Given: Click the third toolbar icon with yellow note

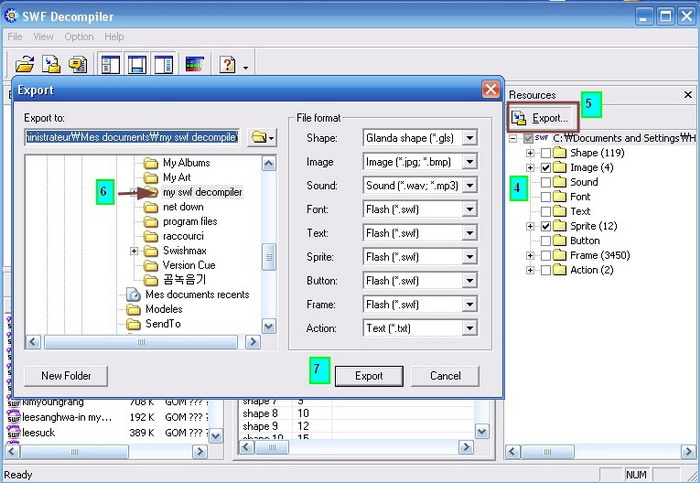Looking at the screenshot, I should (76, 65).
